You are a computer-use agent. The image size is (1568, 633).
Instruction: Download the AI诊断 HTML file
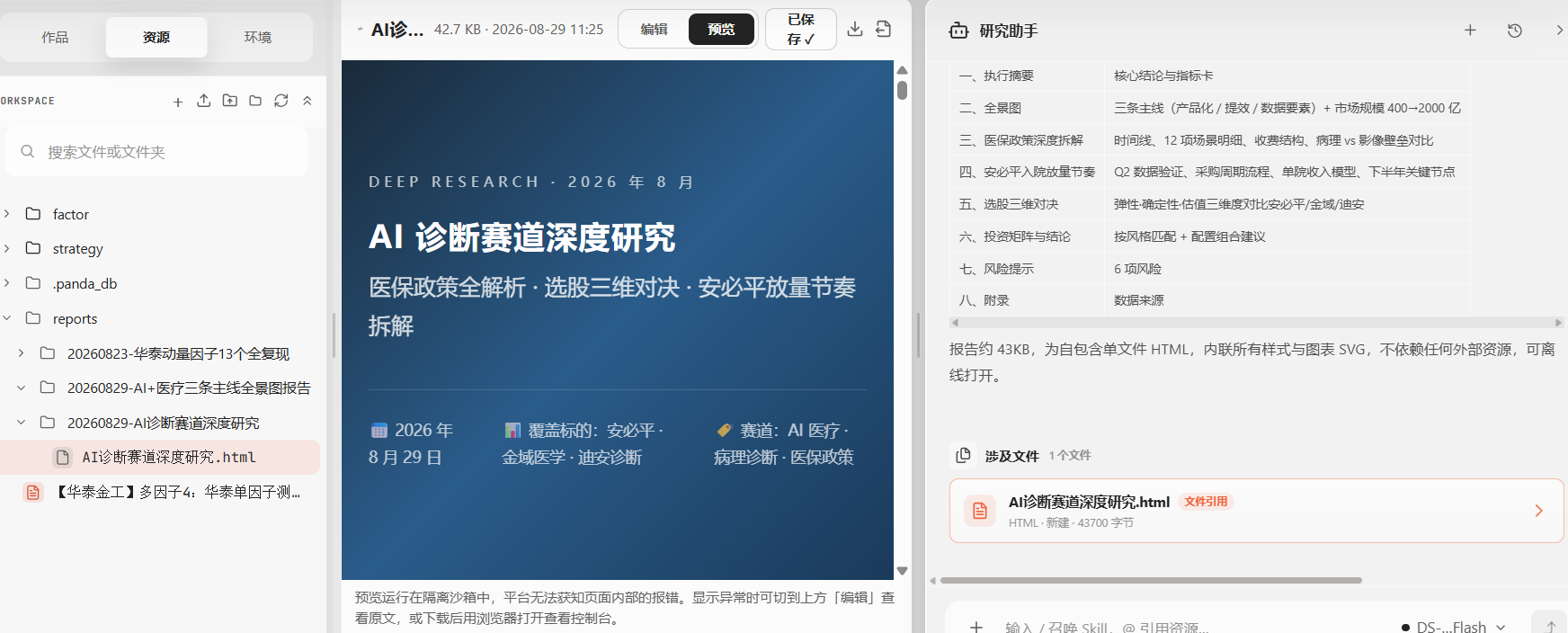(855, 29)
